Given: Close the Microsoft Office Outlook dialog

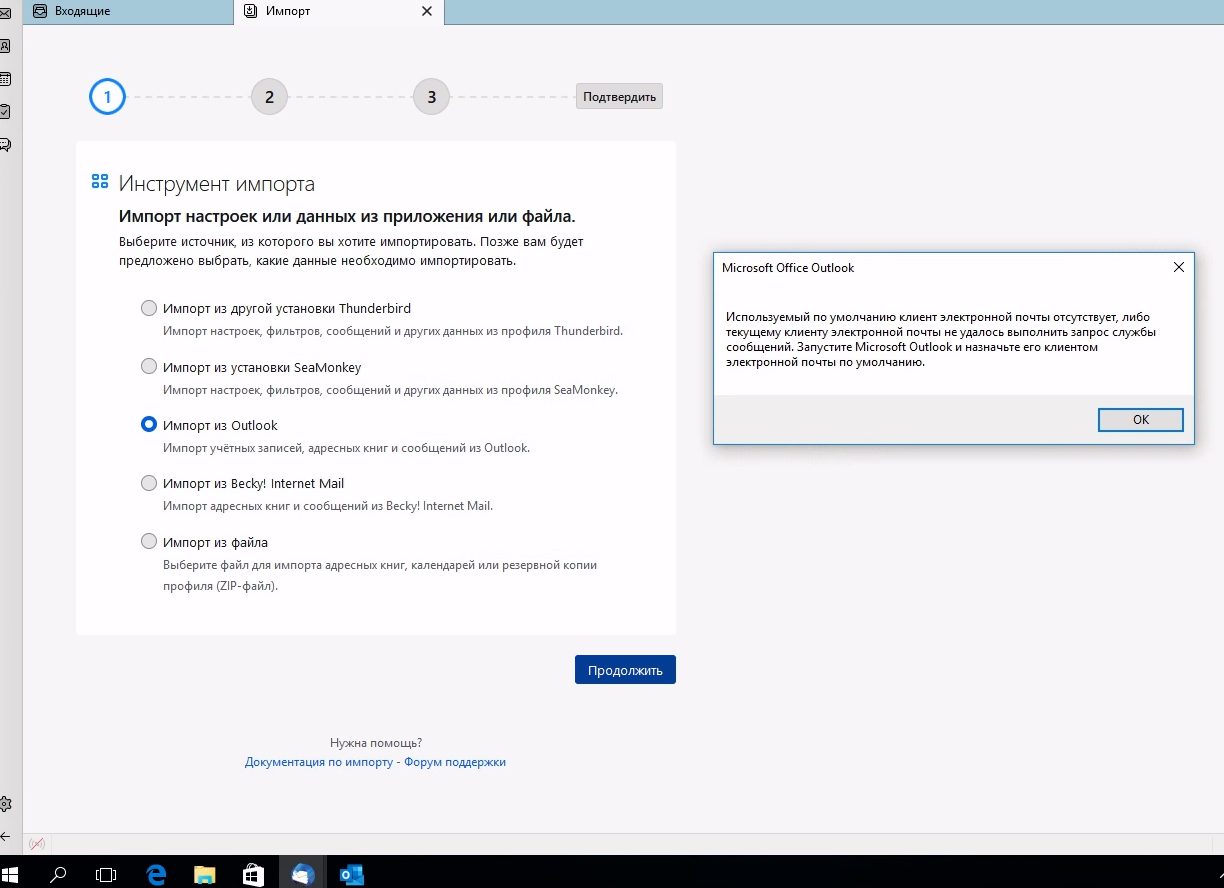Looking at the screenshot, I should click(1178, 267).
